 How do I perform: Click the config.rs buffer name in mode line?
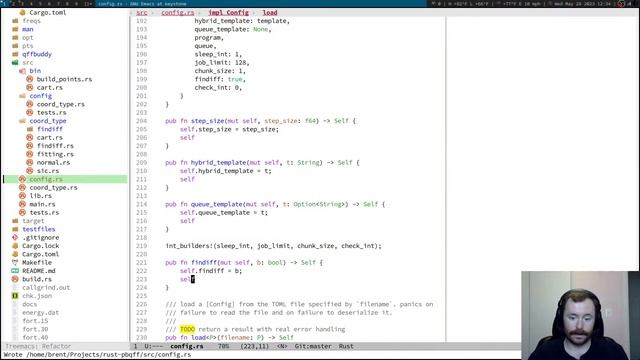pyautogui.click(x=187, y=346)
